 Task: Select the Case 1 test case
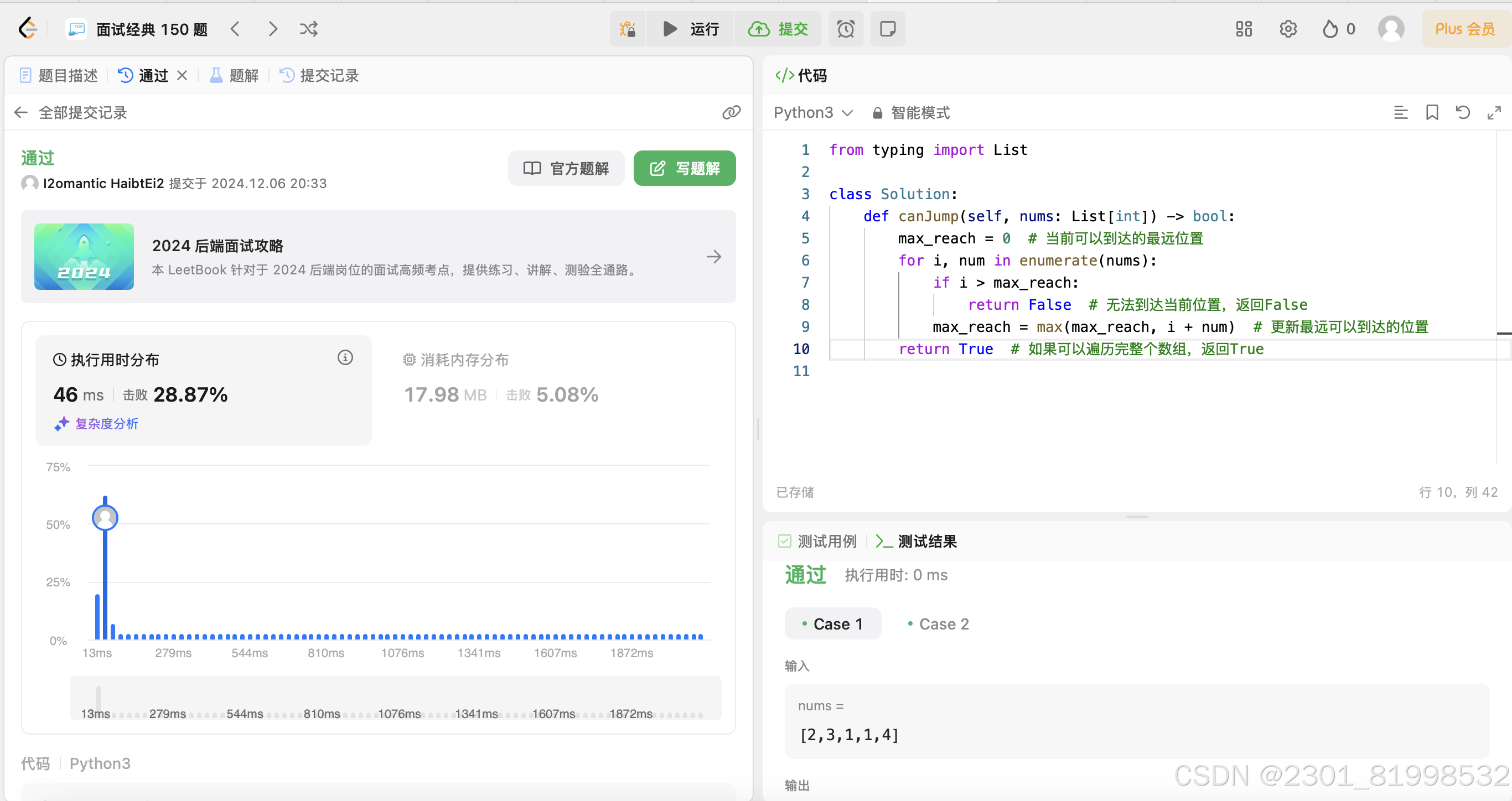pos(832,624)
